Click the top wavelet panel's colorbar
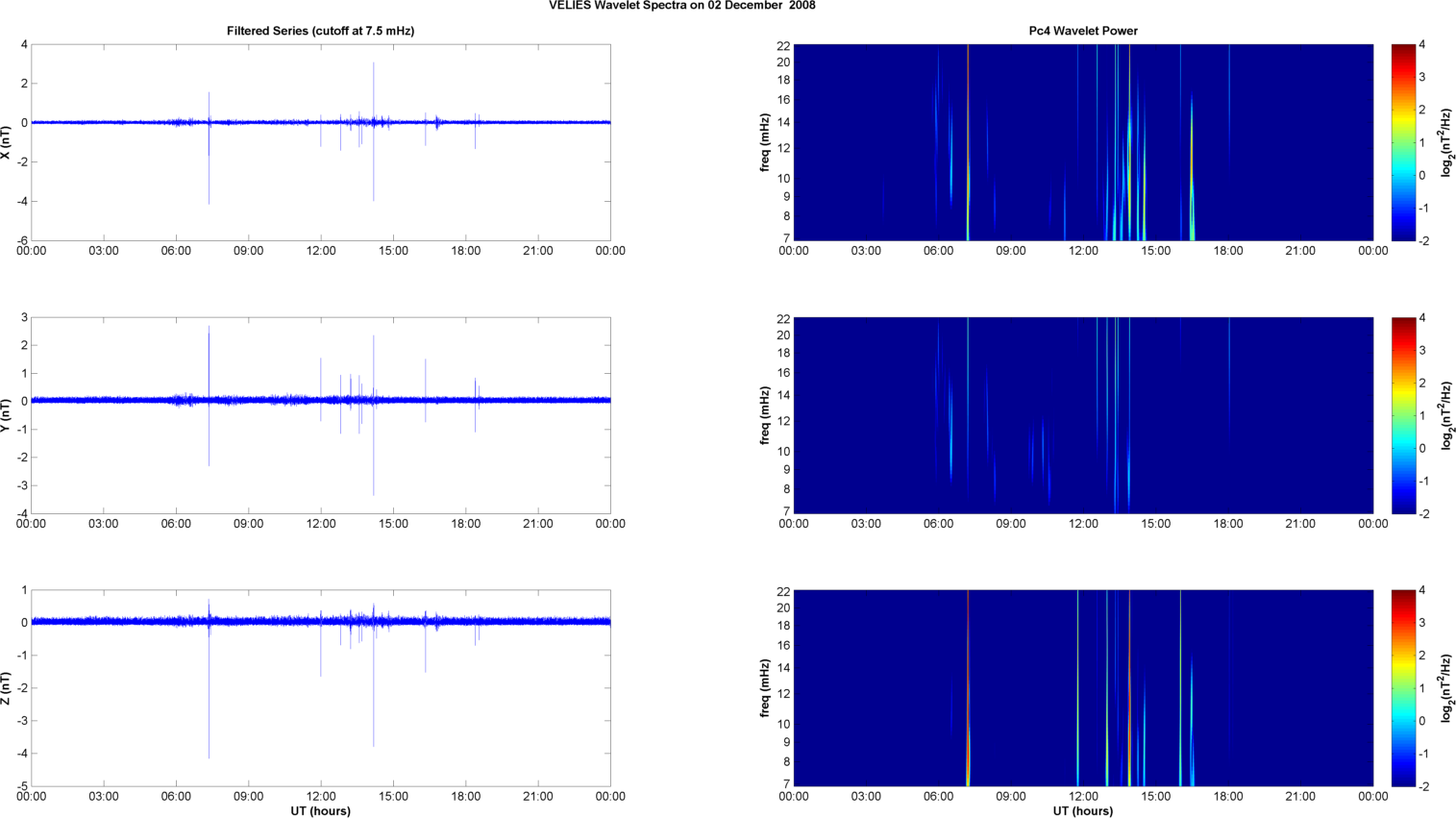 [1403, 142]
